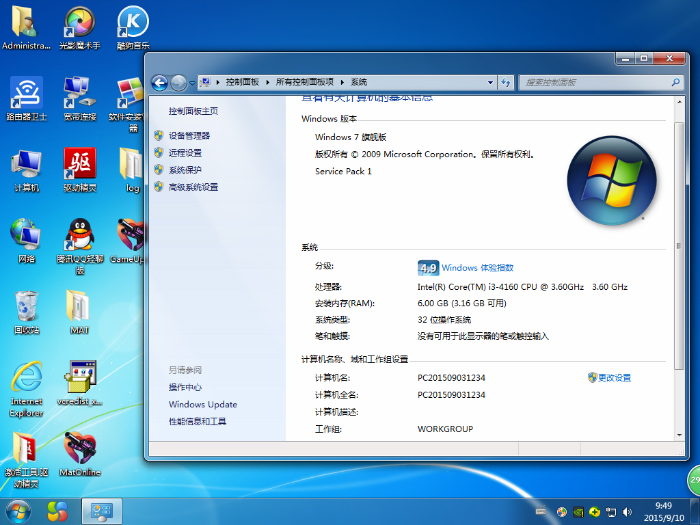Image resolution: width=700 pixels, height=525 pixels.
Task: Click the volume speaker tray icon
Action: 629,512
